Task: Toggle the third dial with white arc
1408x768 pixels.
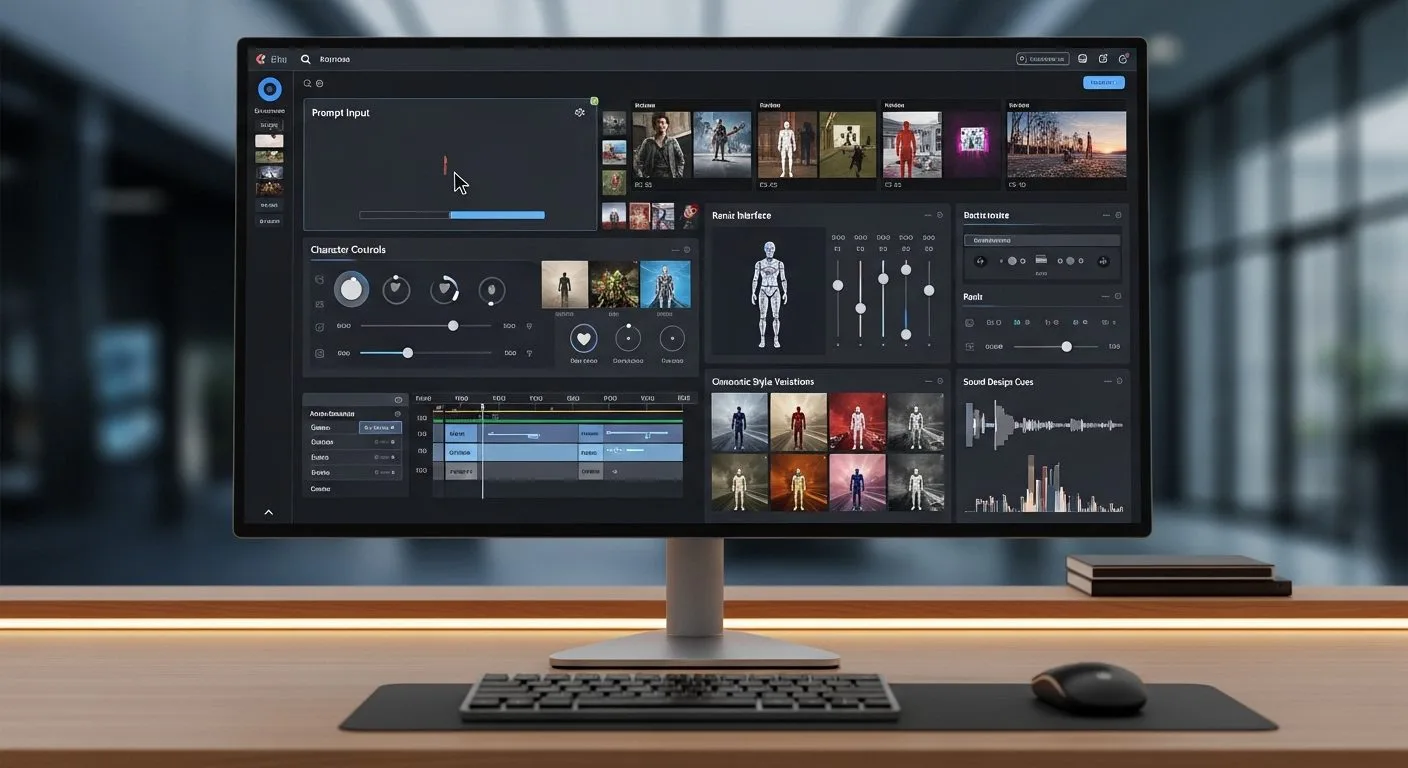Action: (444, 290)
